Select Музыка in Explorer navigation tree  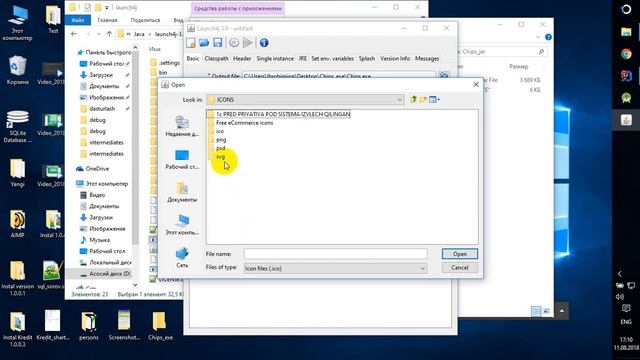[95, 240]
